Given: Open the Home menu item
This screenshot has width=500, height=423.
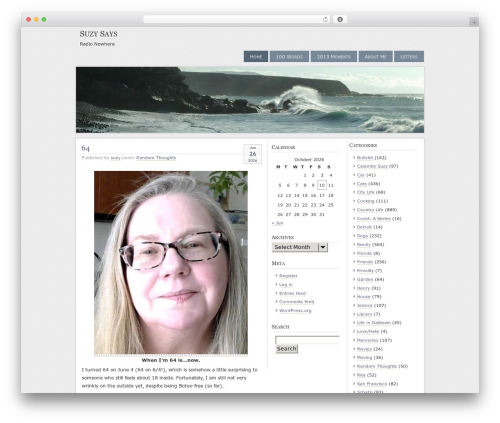Looking at the screenshot, I should pos(256,57).
